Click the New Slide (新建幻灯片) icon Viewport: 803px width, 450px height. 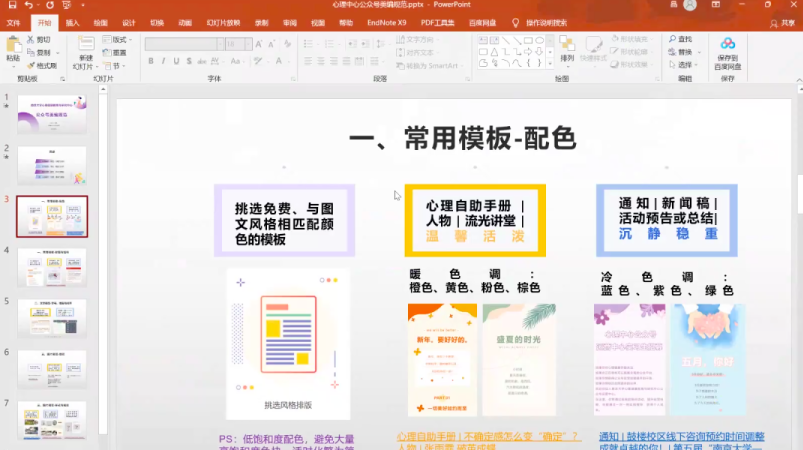coord(86,44)
